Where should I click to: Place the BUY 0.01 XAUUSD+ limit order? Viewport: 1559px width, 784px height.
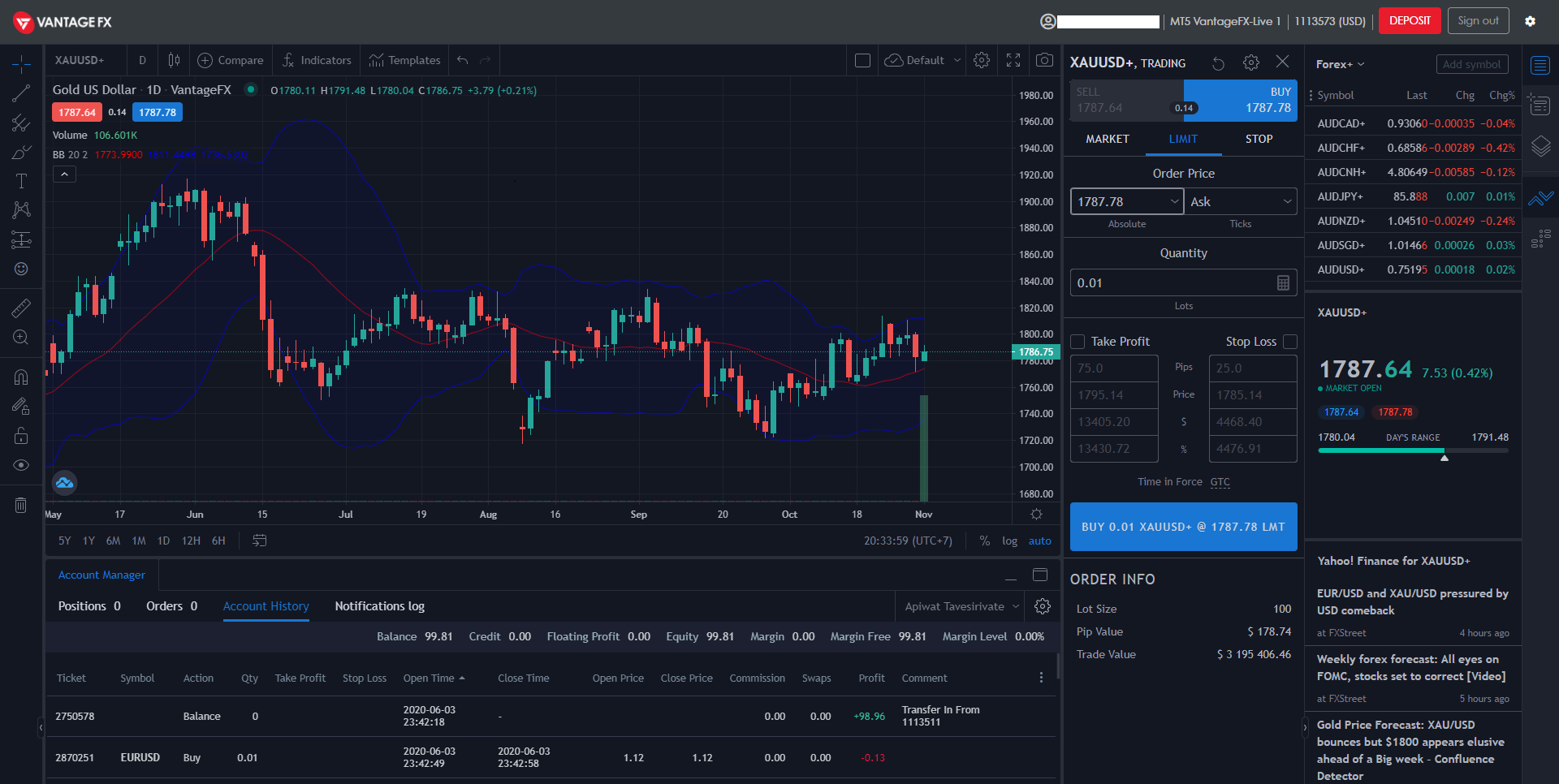pos(1183,527)
